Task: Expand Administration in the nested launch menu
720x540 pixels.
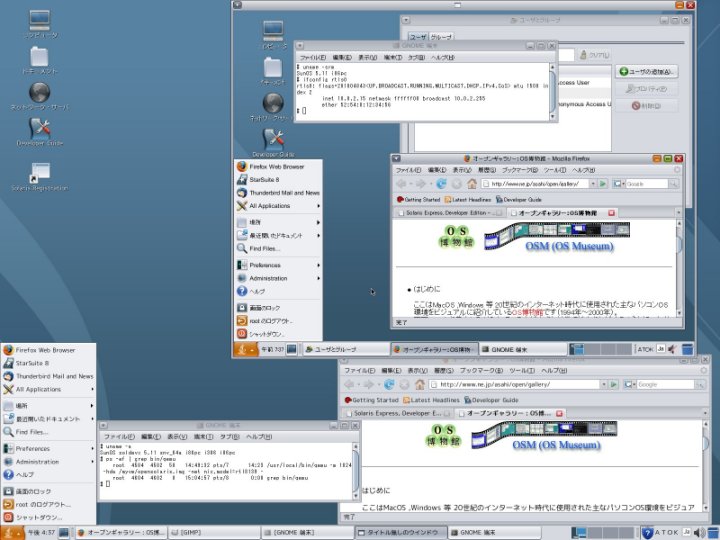Action: click(x=278, y=278)
